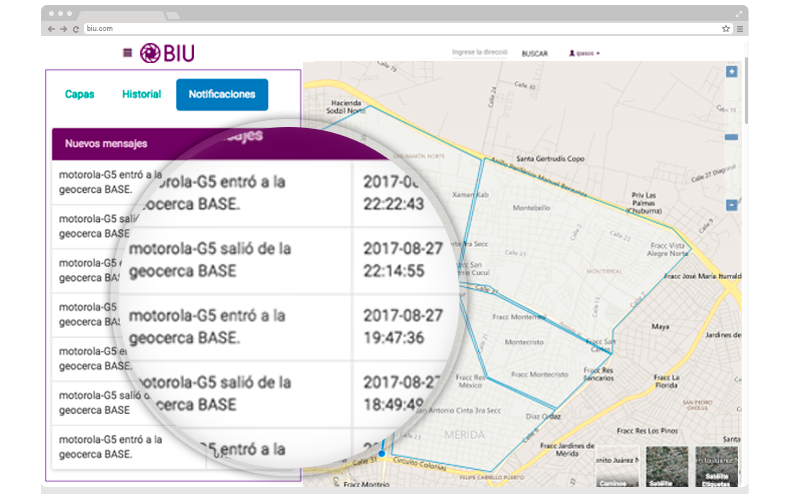Click Santa Gertrudis Copo map label

(x=550, y=158)
